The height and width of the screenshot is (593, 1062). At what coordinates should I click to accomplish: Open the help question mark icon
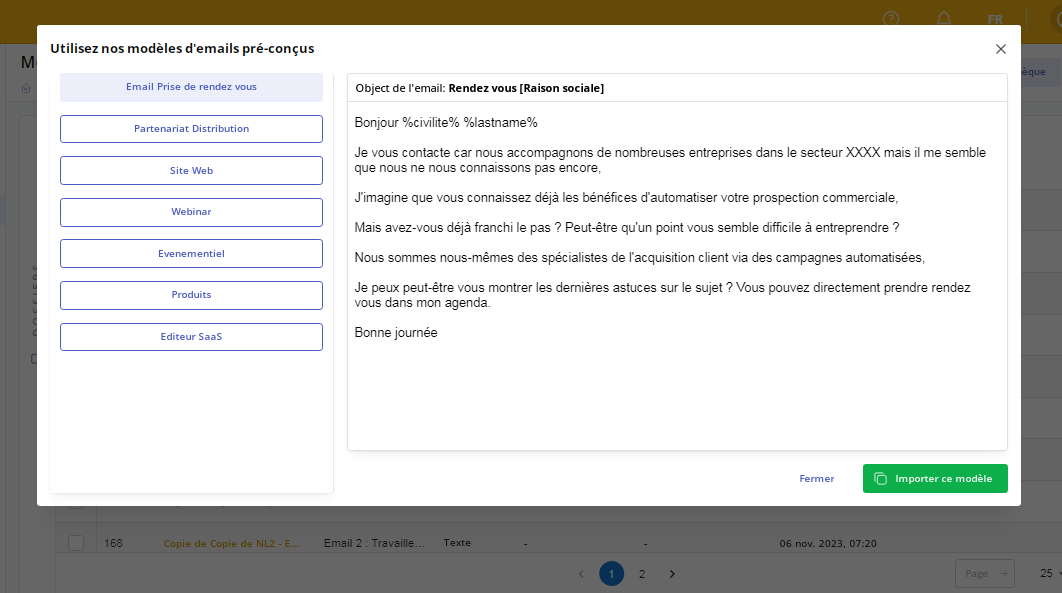pos(891,19)
